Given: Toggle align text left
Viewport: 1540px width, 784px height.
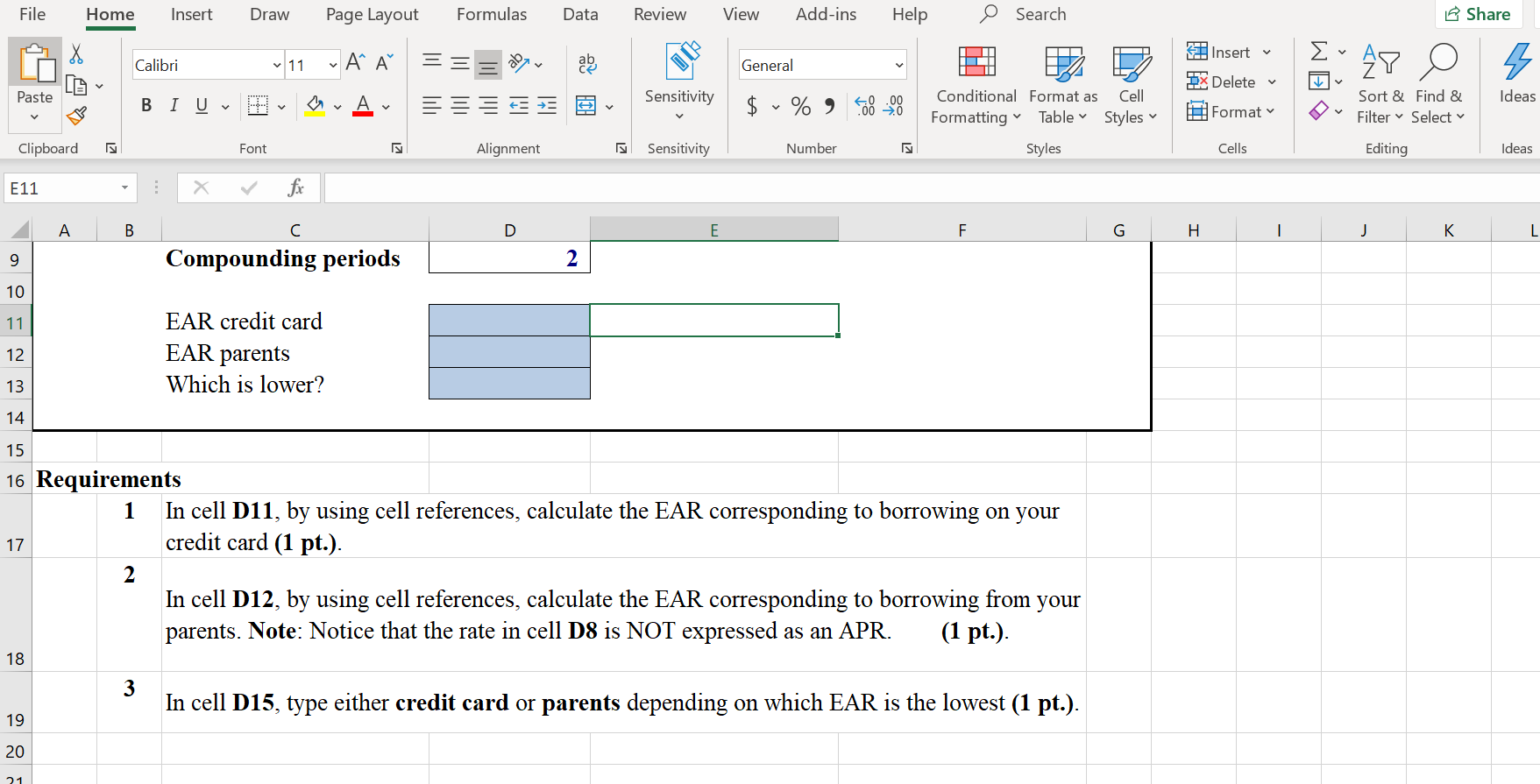Looking at the screenshot, I should tap(431, 106).
